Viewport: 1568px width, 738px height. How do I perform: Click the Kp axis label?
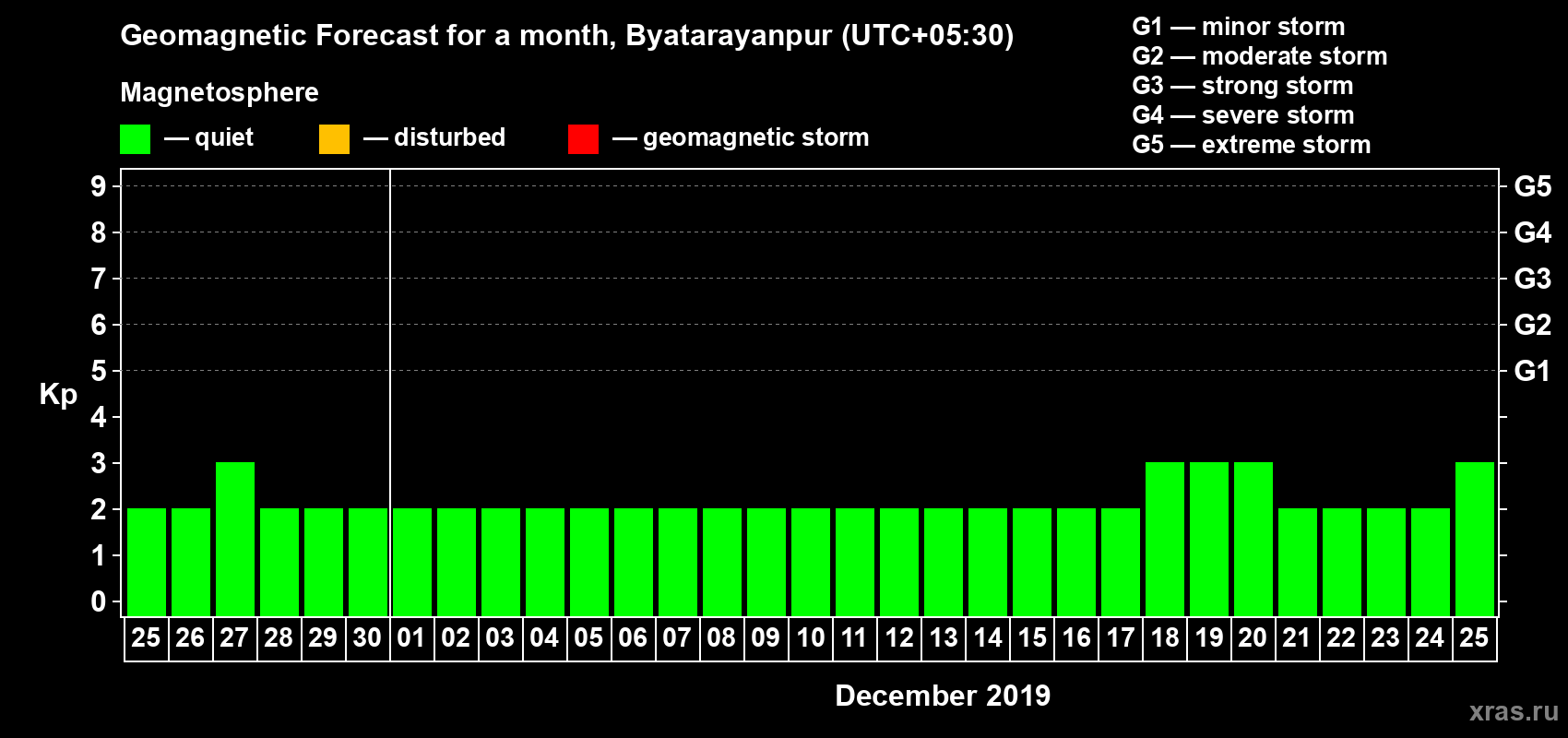tap(58, 395)
